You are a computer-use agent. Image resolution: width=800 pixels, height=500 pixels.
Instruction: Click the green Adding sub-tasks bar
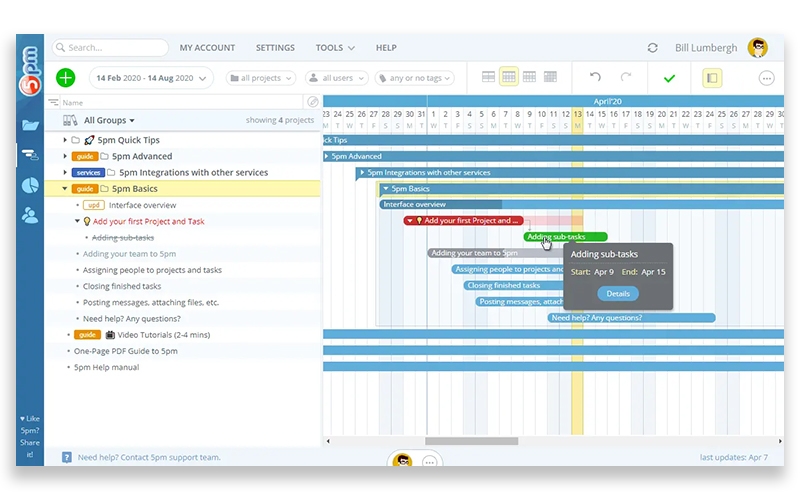pos(565,237)
